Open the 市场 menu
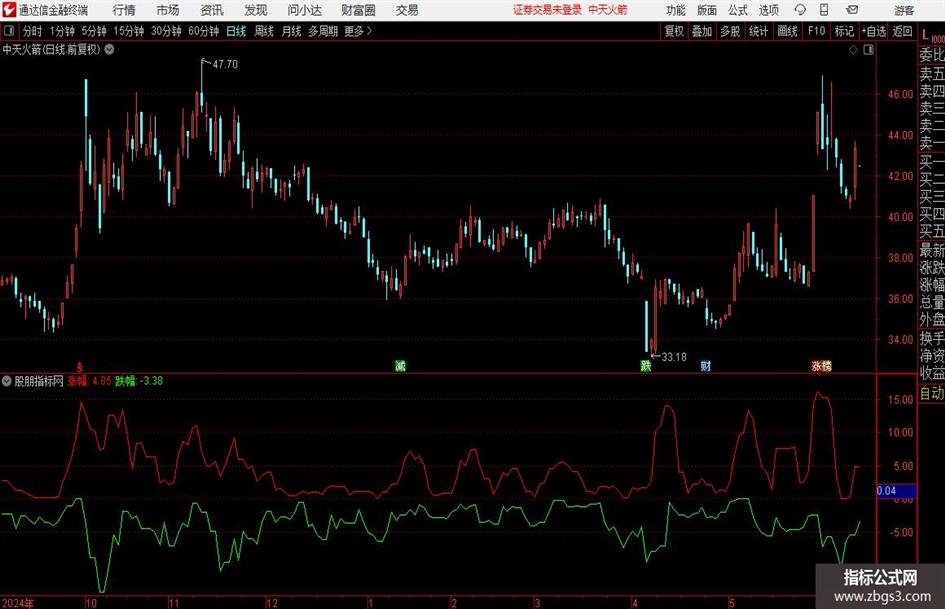This screenshot has height=609, width=945. coord(168,10)
